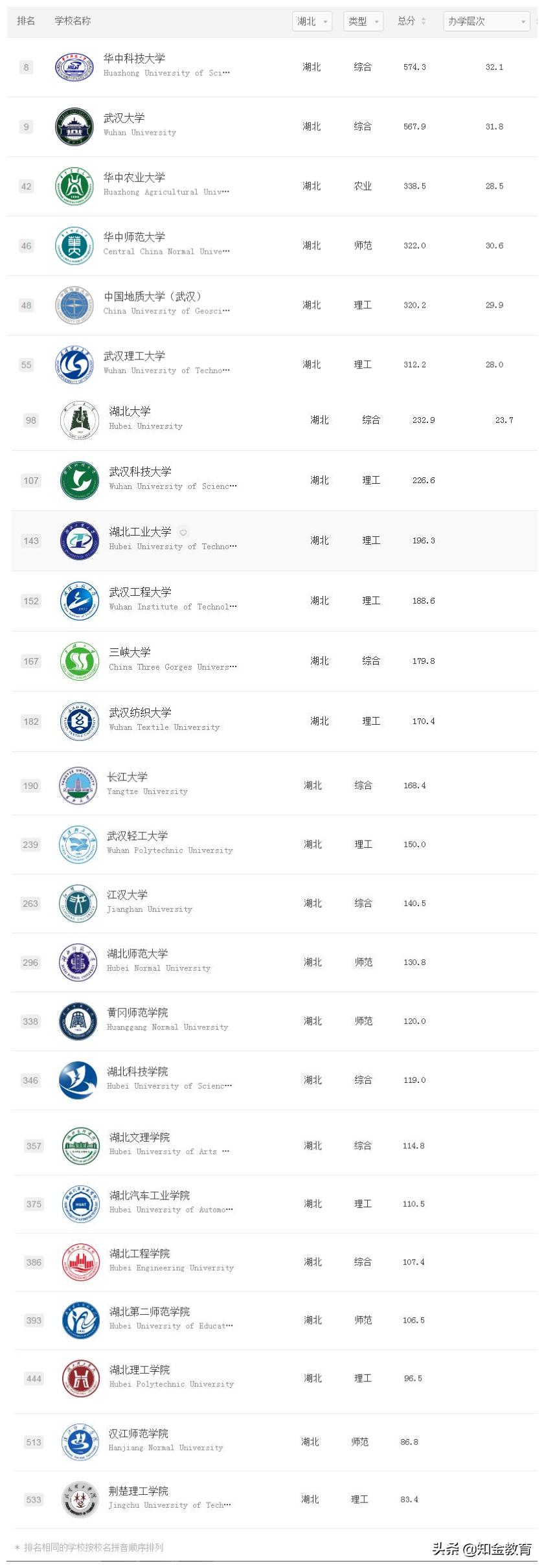Viewport: 544px width, 1568px height.
Task: Open the 办学层次 indicator dropdown
Action: (486, 21)
